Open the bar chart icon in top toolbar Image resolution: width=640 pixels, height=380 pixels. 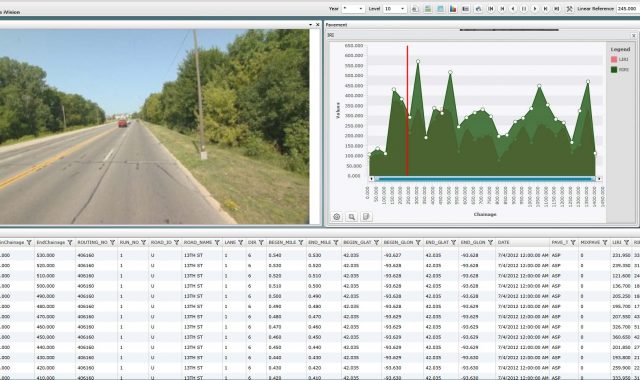point(453,9)
